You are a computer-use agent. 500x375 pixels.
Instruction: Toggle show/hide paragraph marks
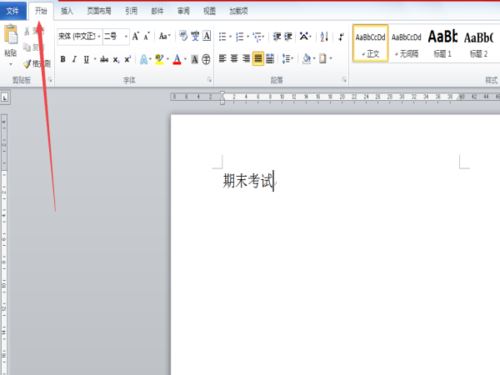click(341, 37)
